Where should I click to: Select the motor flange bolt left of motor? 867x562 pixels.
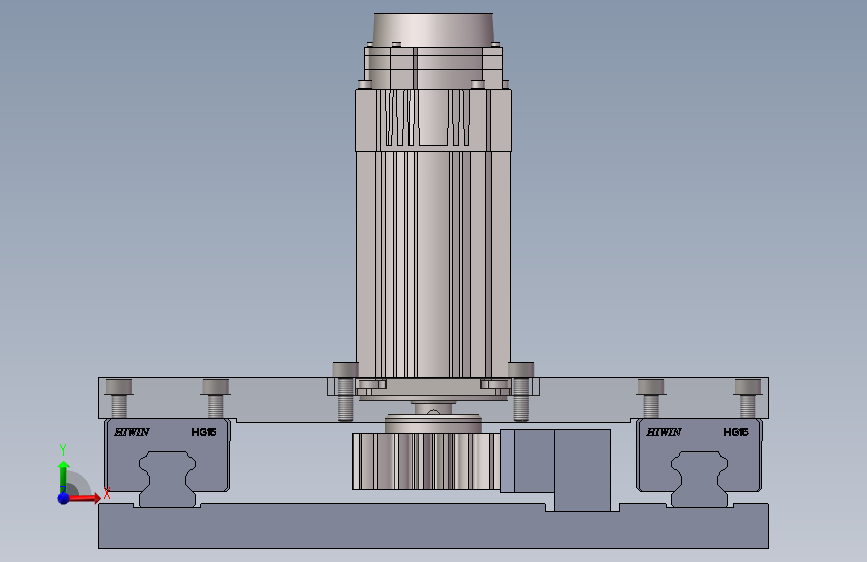click(x=345, y=392)
